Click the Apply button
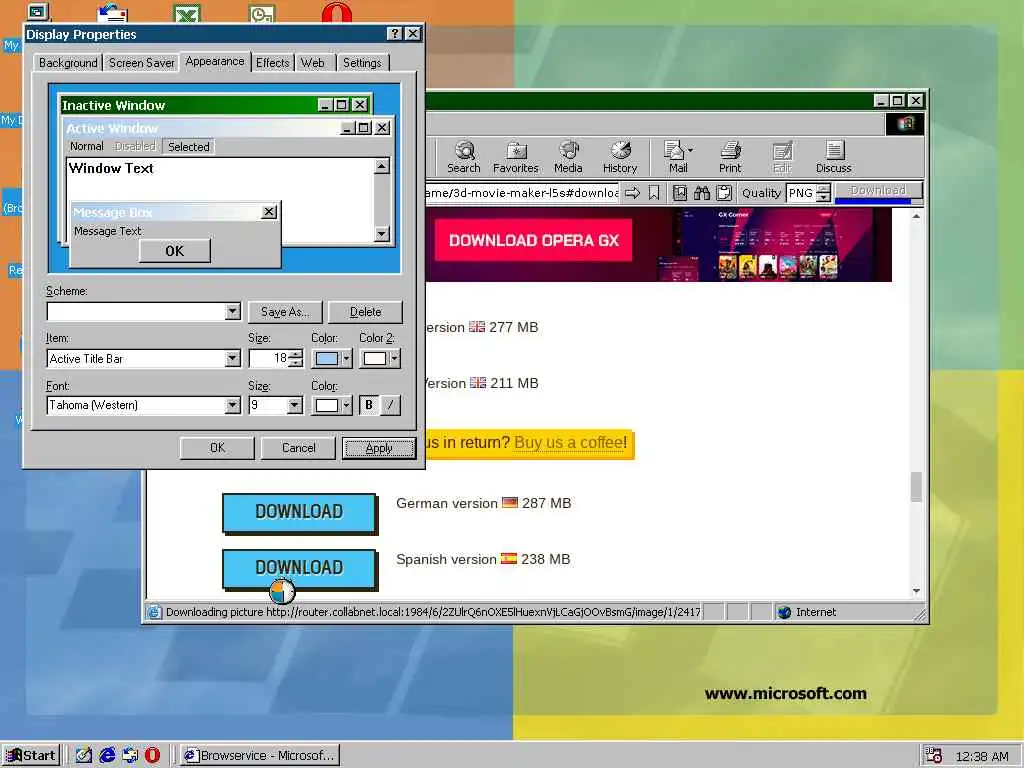The width and height of the screenshot is (1024, 768). click(379, 447)
